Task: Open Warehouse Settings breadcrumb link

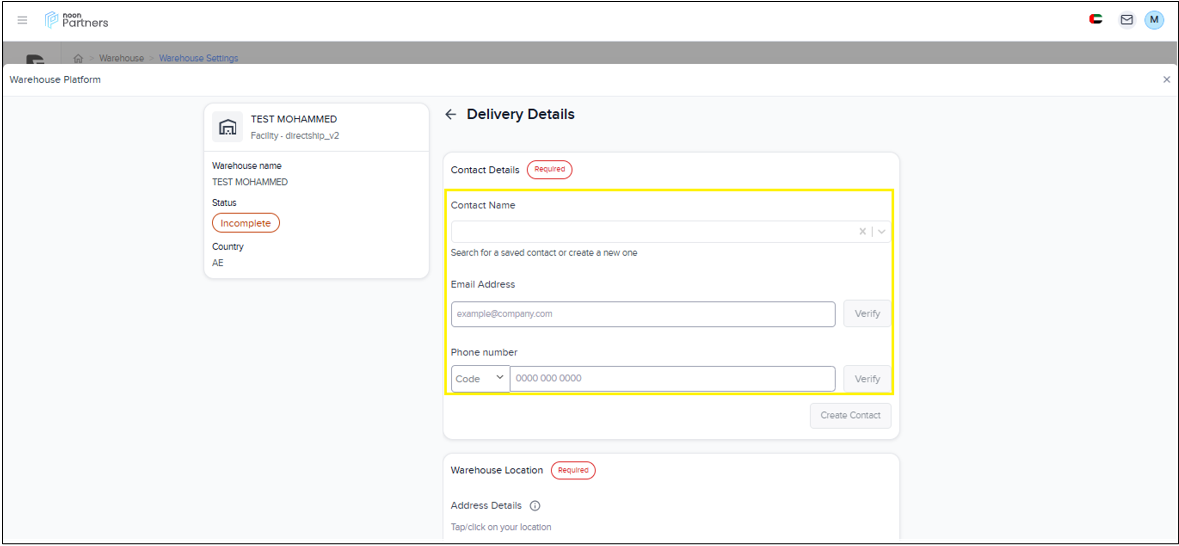Action: point(198,58)
